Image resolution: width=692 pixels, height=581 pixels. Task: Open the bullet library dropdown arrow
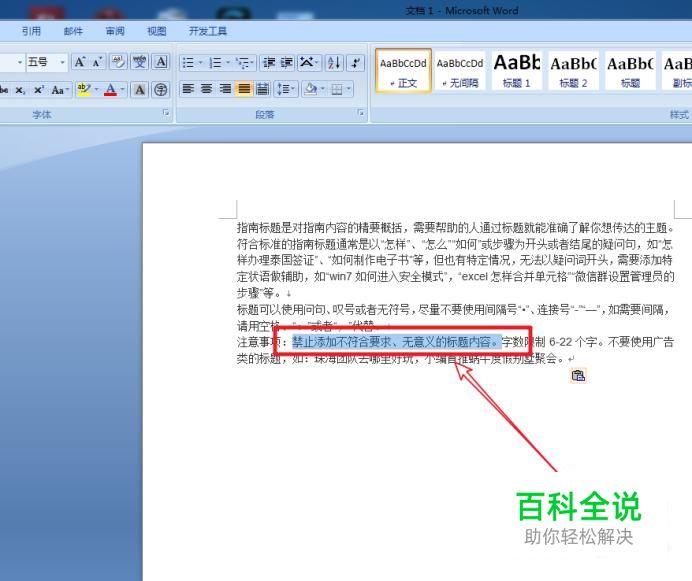(200, 63)
